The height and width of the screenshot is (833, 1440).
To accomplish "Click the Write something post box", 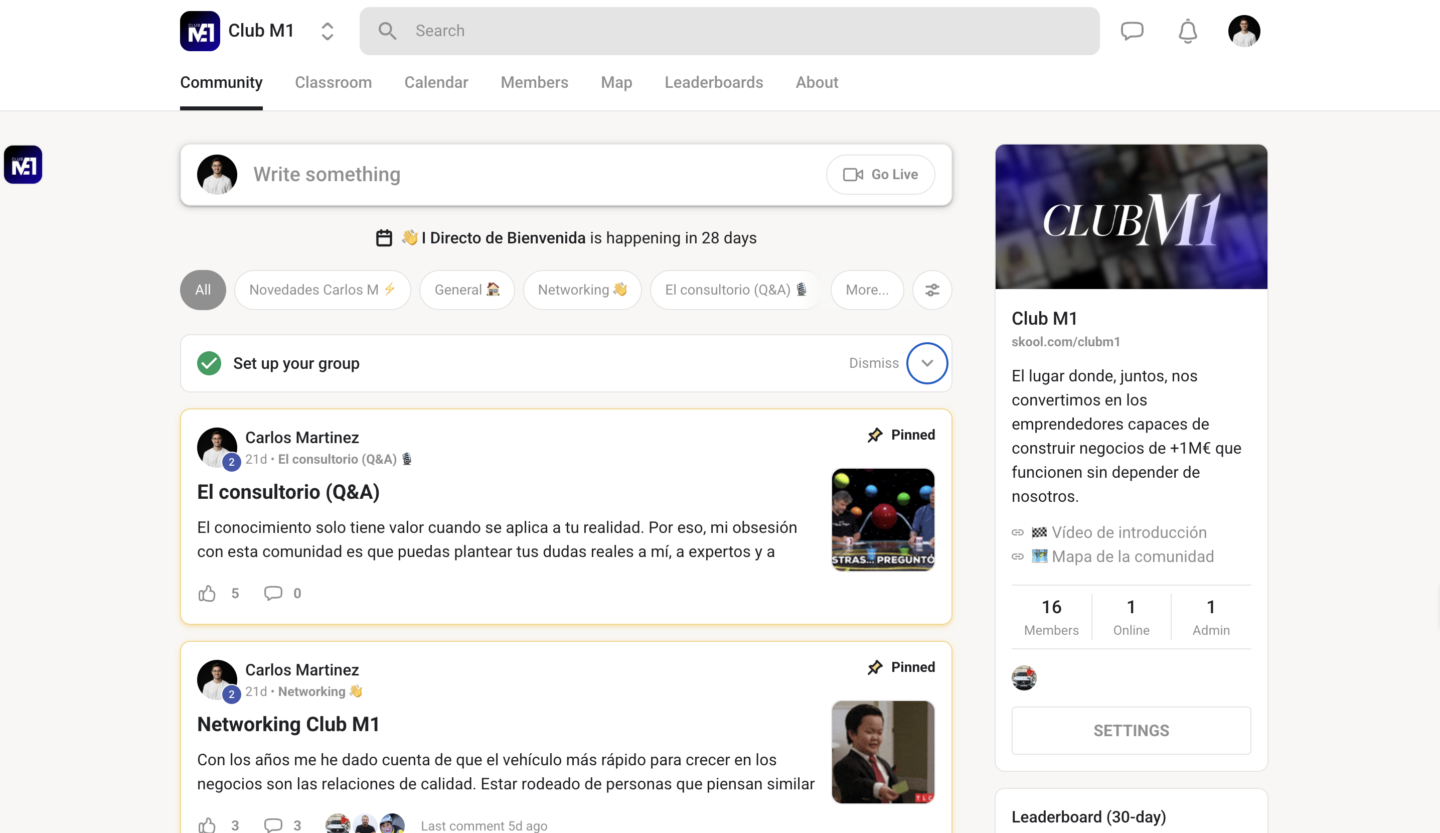I will pos(566,175).
